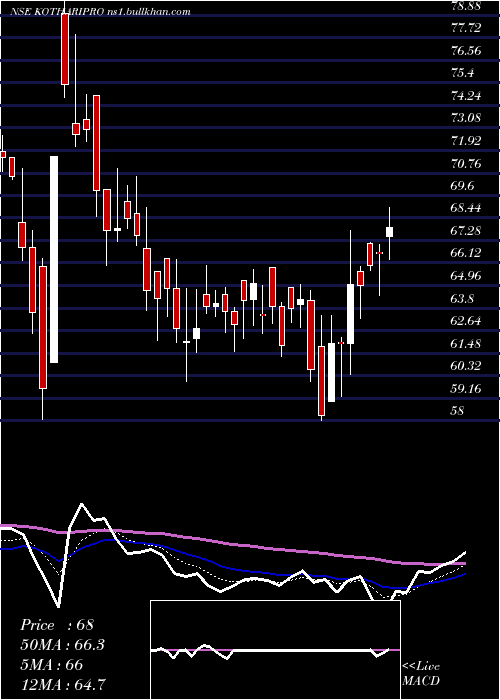
Task: Click the blue moving average line
Action: coord(232,569)
